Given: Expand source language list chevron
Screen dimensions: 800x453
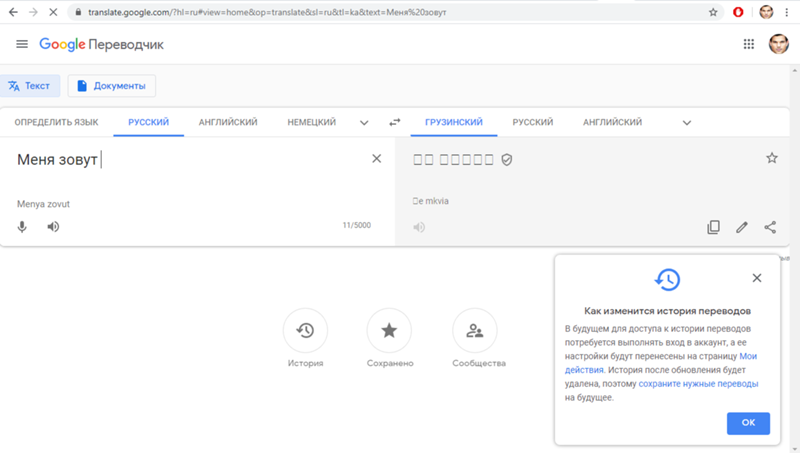Looking at the screenshot, I should point(364,122).
